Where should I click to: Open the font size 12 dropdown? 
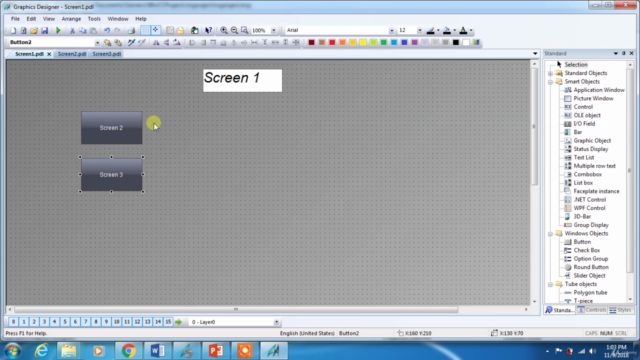click(419, 31)
